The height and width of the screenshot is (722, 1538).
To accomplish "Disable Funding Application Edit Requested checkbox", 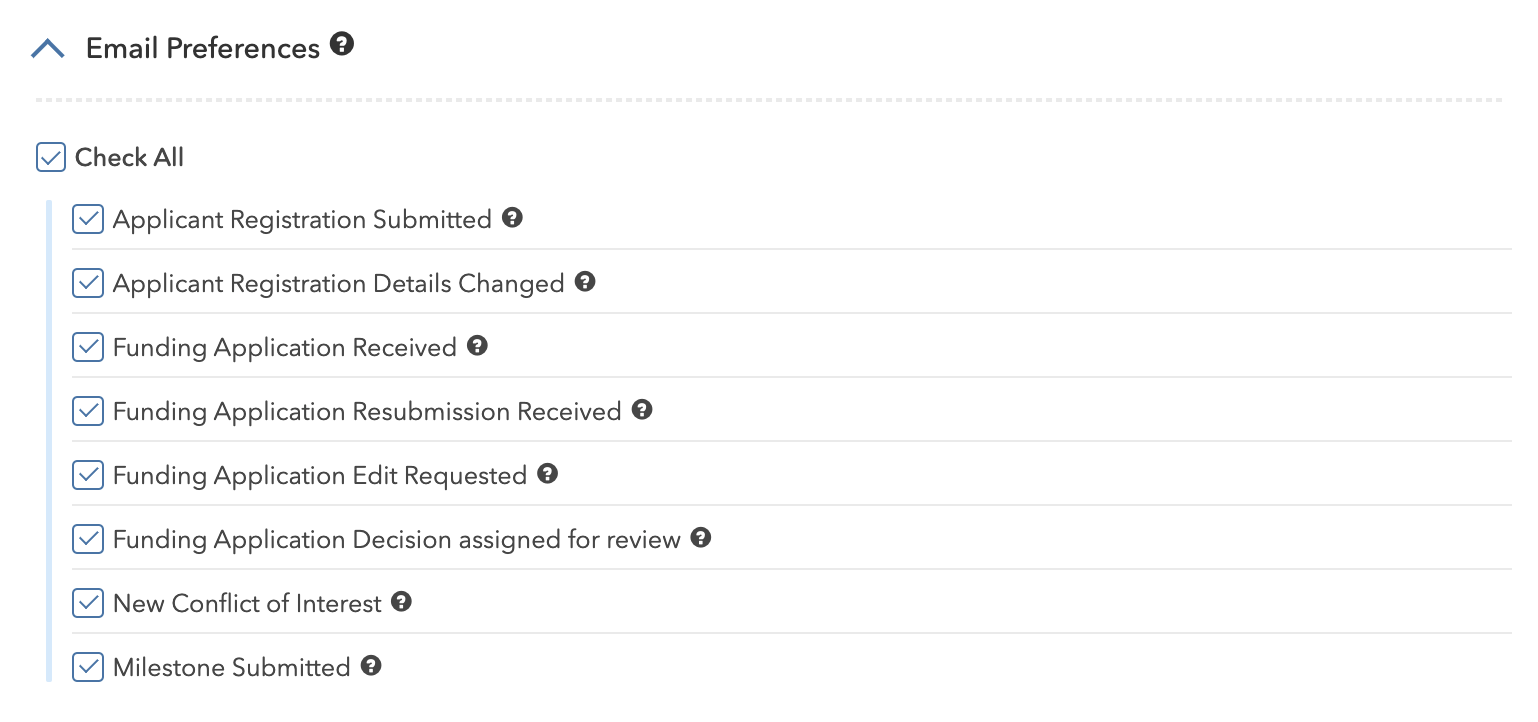I will [x=88, y=475].
